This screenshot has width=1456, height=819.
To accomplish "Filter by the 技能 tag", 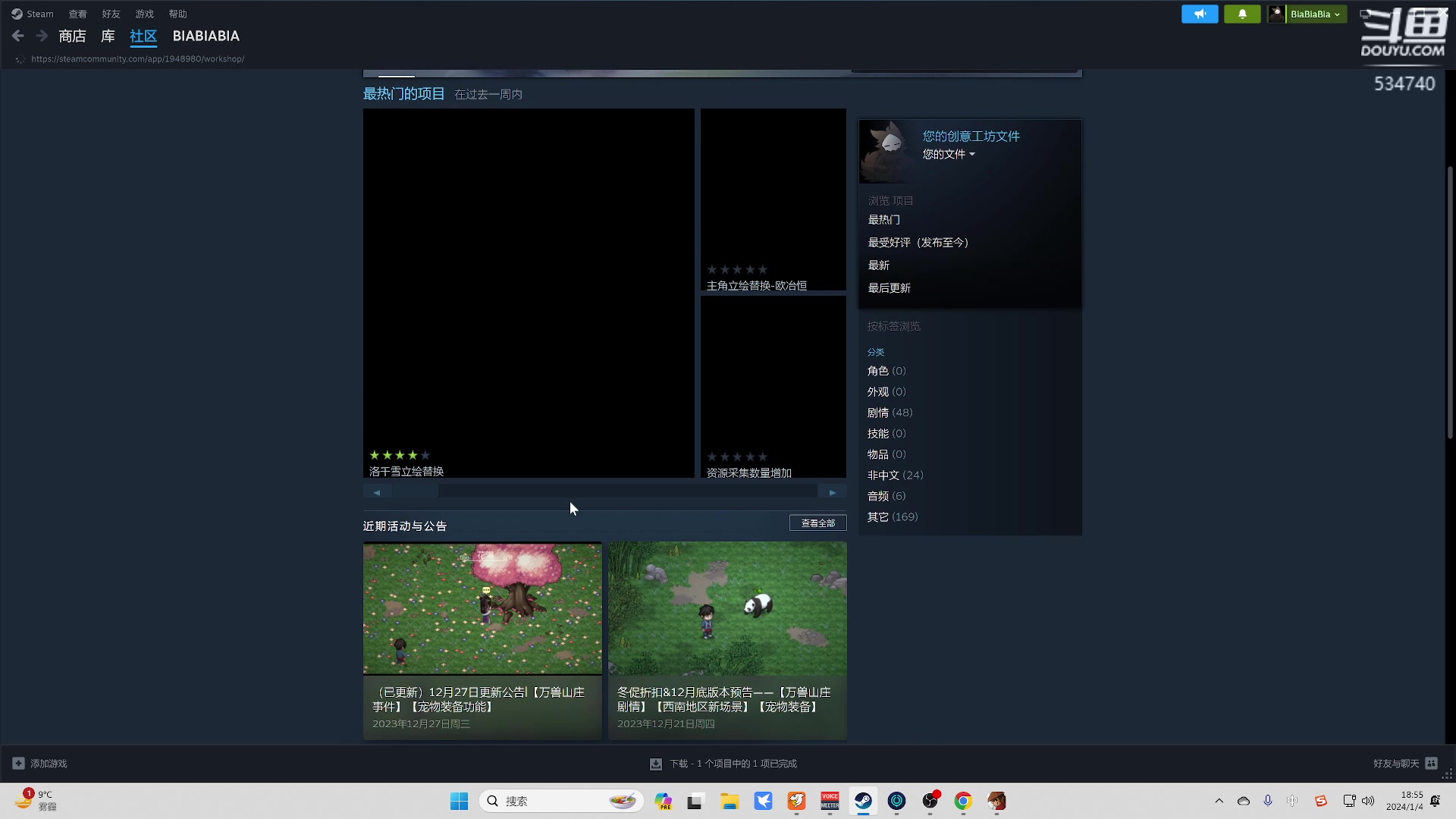I will click(x=886, y=433).
